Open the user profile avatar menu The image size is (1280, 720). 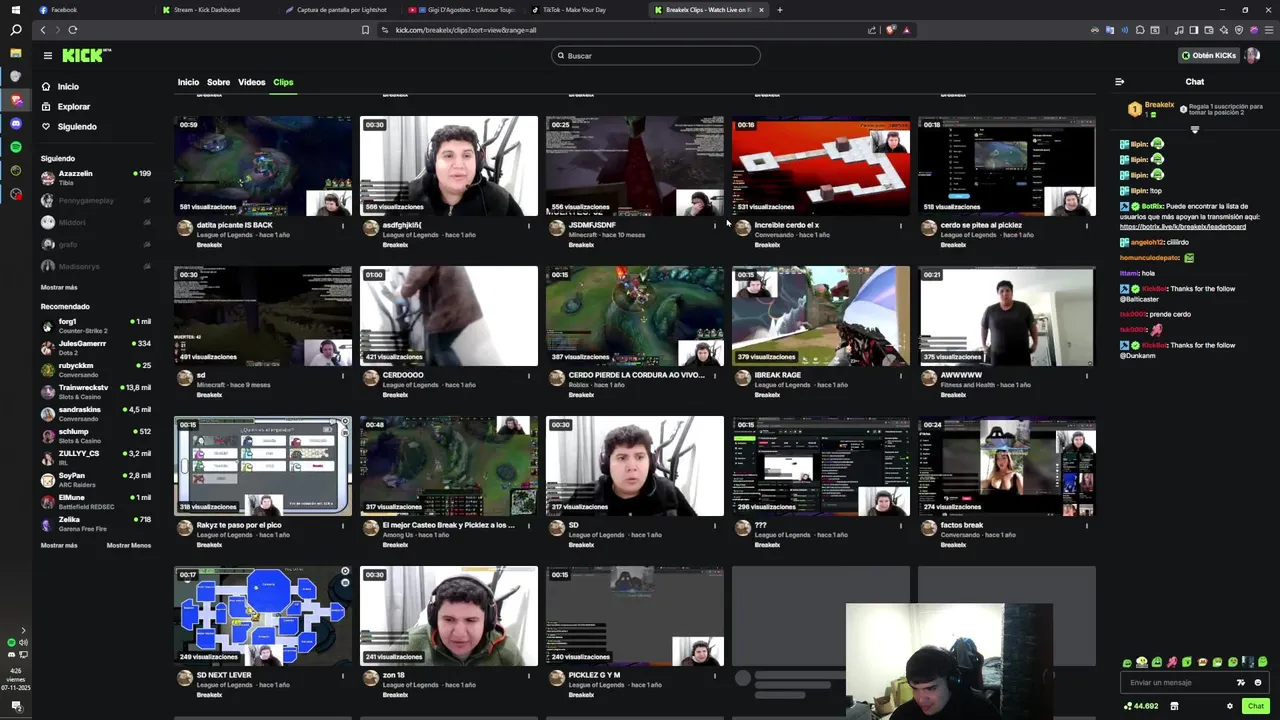[1252, 56]
